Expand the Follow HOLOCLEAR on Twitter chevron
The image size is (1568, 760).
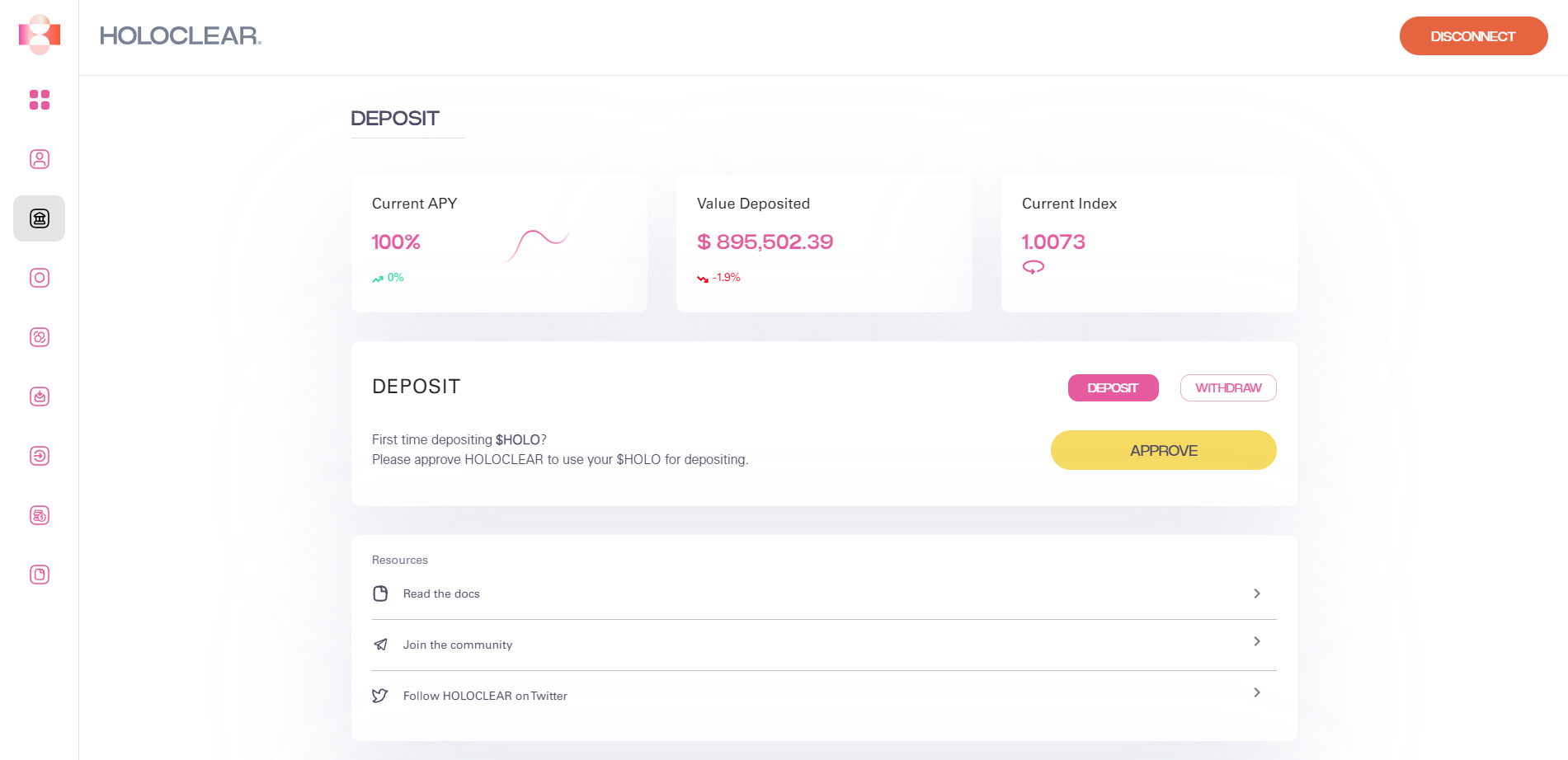[x=1257, y=692]
